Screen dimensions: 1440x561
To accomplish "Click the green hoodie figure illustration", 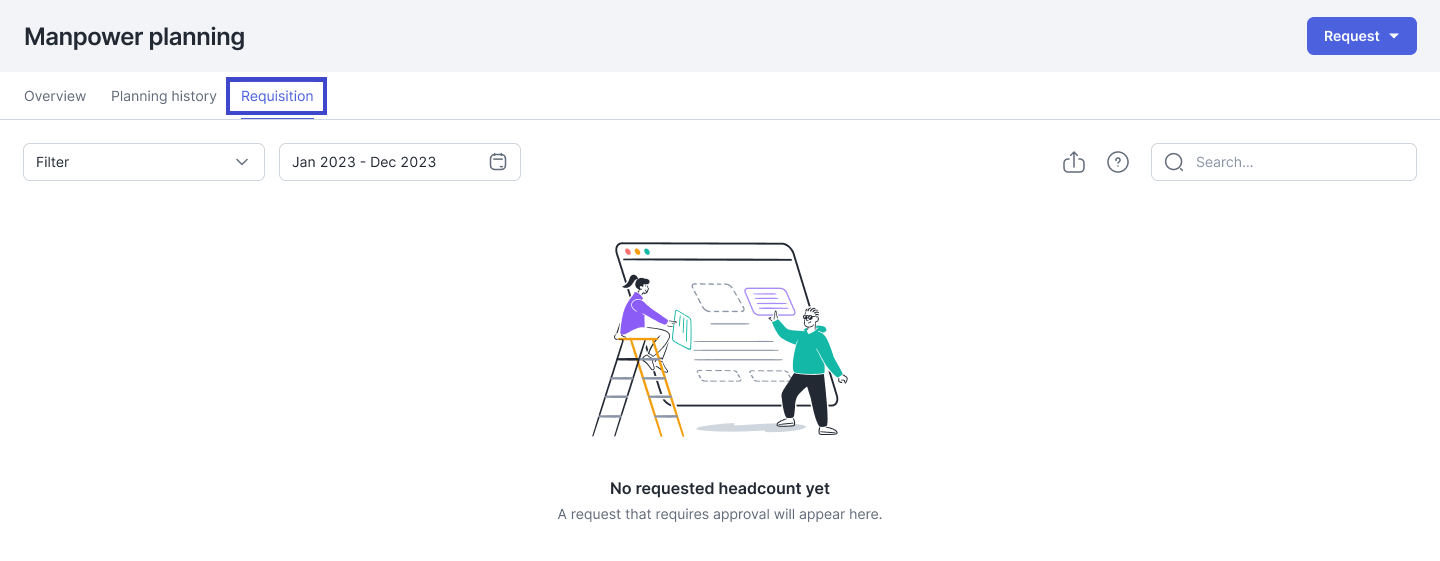I will (x=810, y=370).
